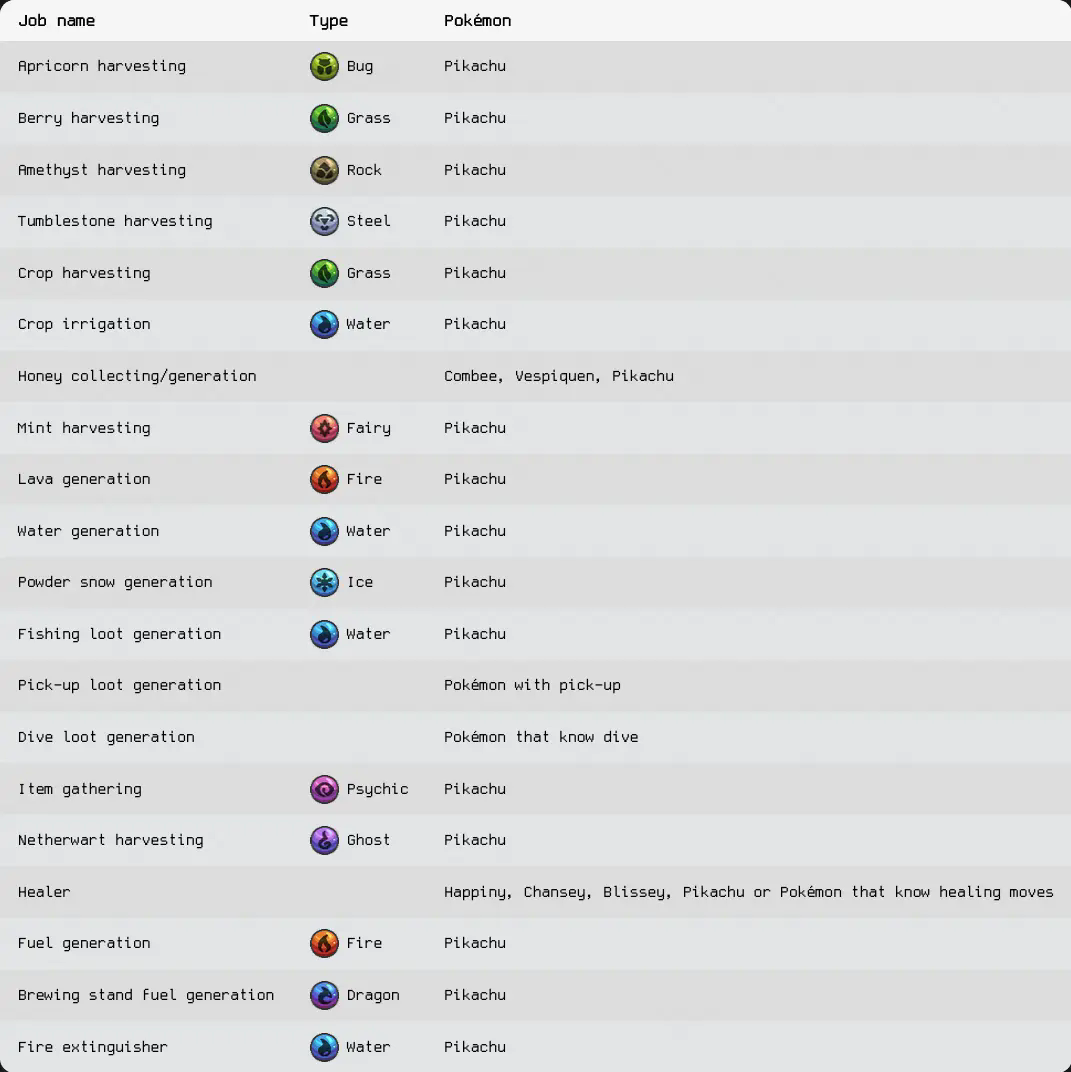Viewport: 1071px width, 1072px height.
Task: Click the "Type" column header
Action: [329, 20]
